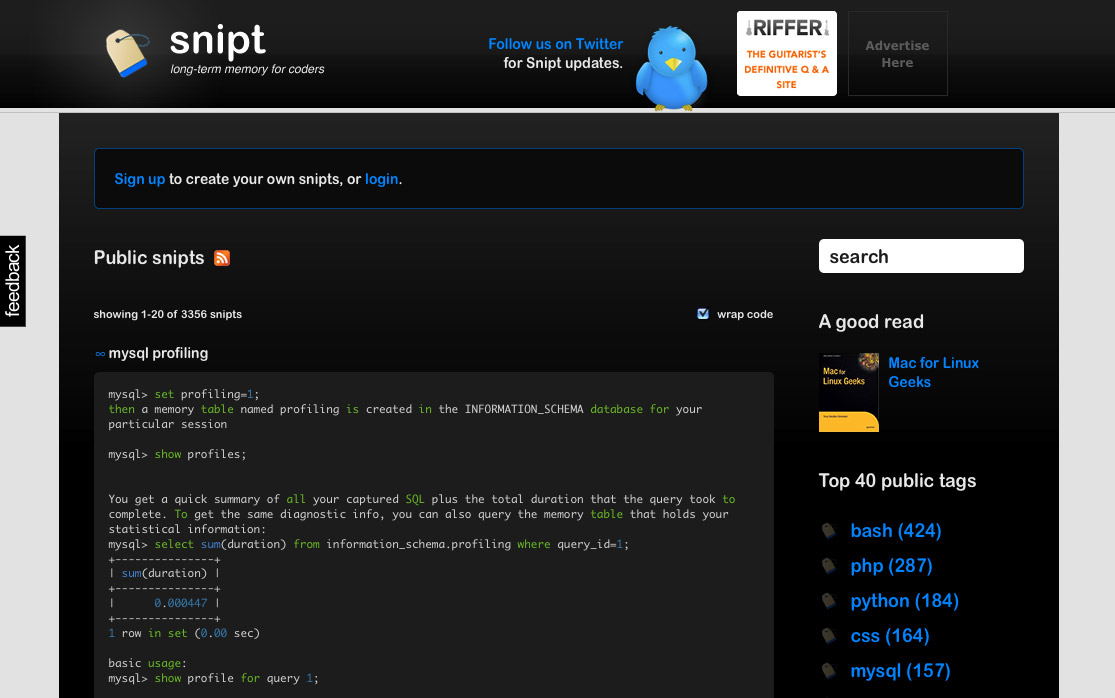The image size is (1115, 698).
Task: Open the mysql profiling snipt title
Action: pyautogui.click(x=158, y=353)
